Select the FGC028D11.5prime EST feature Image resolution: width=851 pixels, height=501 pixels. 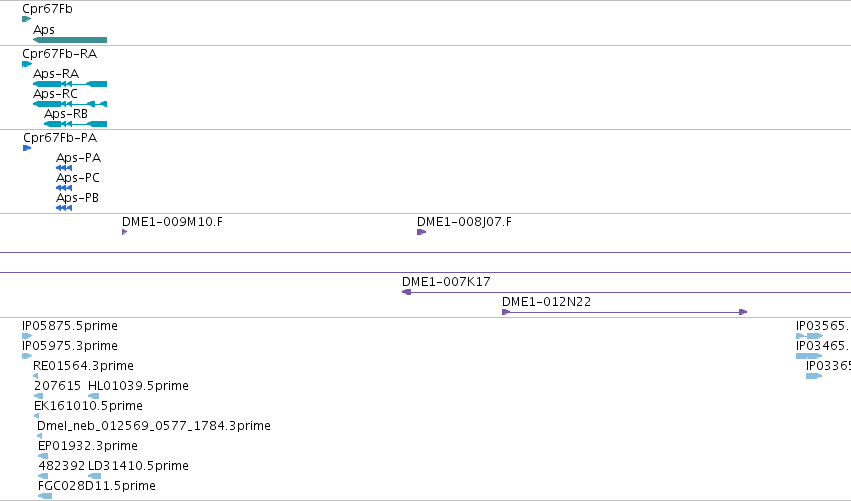[45, 496]
